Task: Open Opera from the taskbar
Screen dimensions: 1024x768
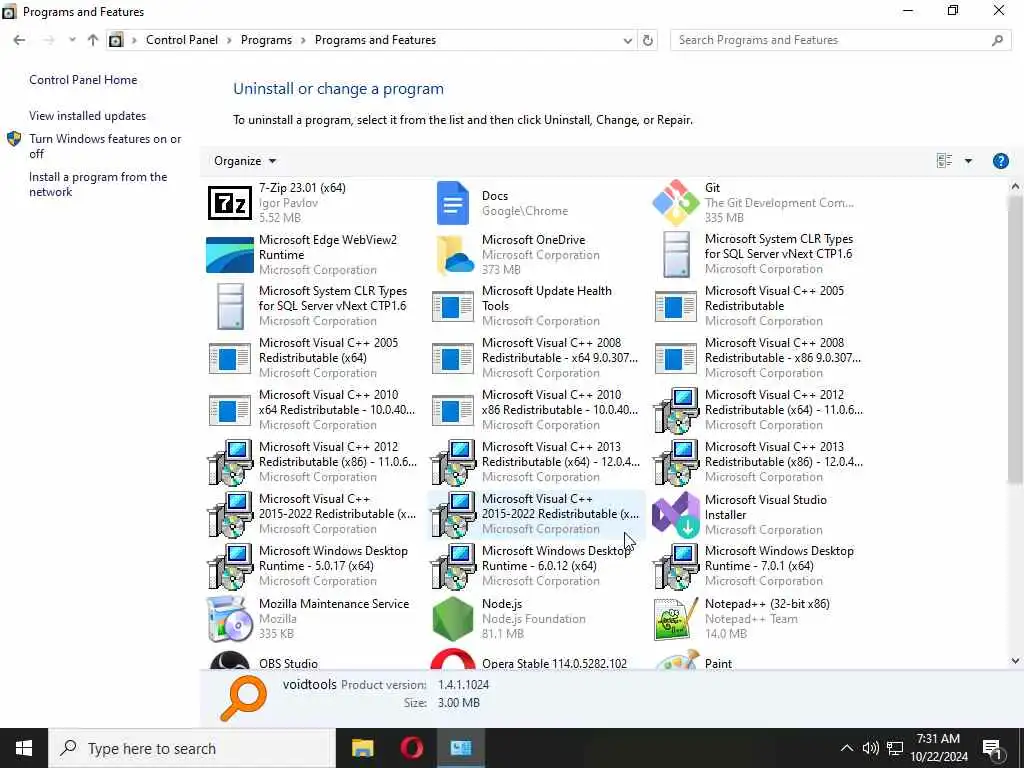Action: (x=411, y=748)
